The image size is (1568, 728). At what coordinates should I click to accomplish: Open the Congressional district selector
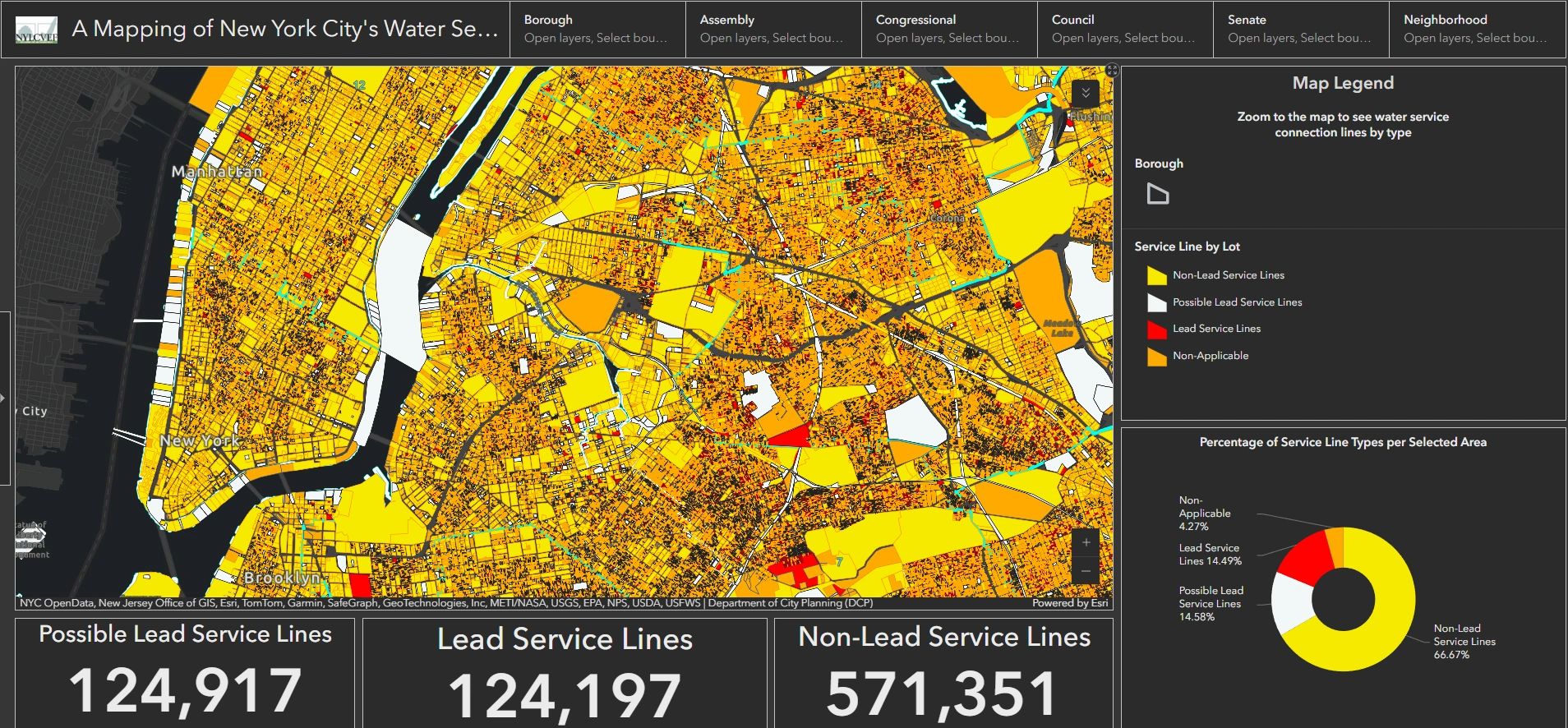coord(948,29)
